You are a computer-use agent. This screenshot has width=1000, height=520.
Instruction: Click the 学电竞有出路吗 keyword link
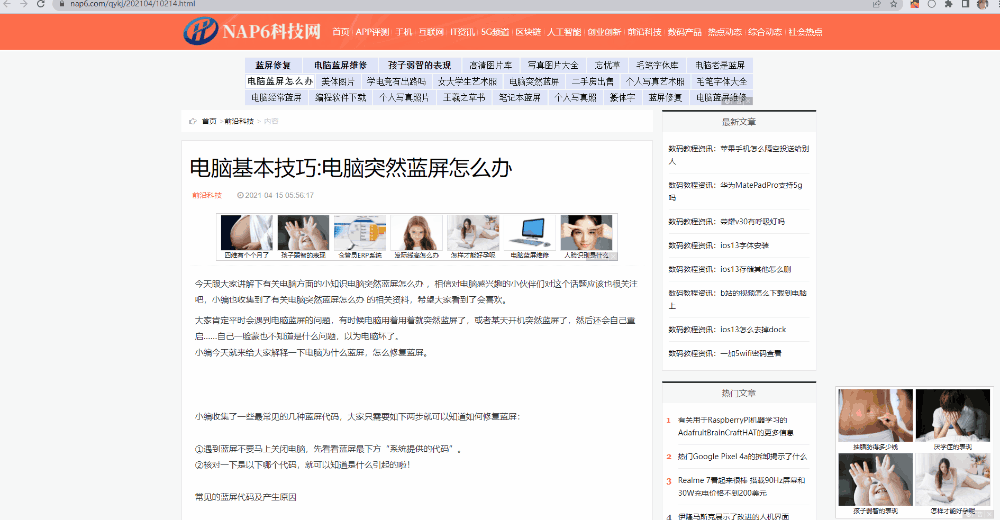(396, 81)
